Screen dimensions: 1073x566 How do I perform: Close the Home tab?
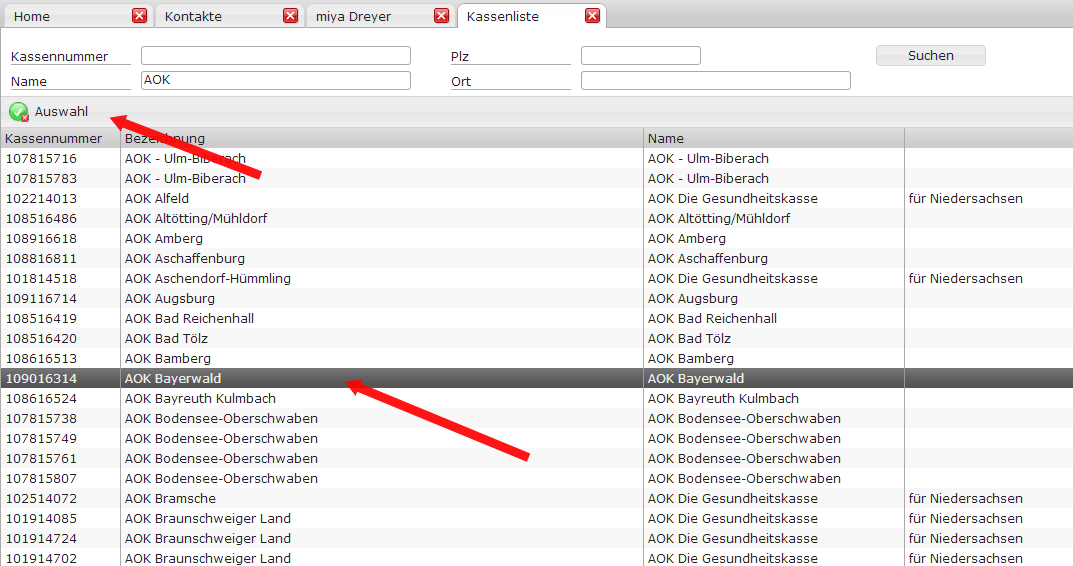[x=140, y=16]
